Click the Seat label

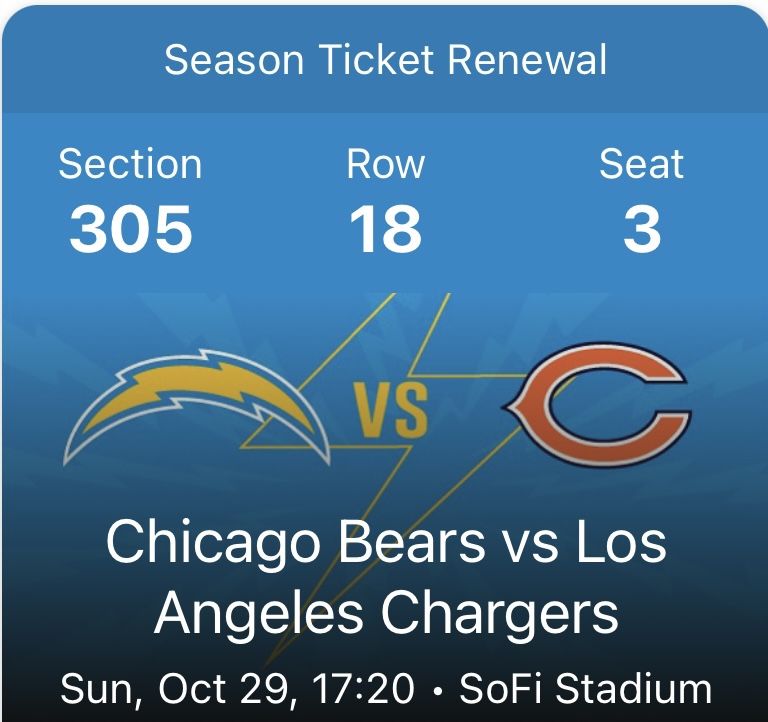pyautogui.click(x=641, y=164)
